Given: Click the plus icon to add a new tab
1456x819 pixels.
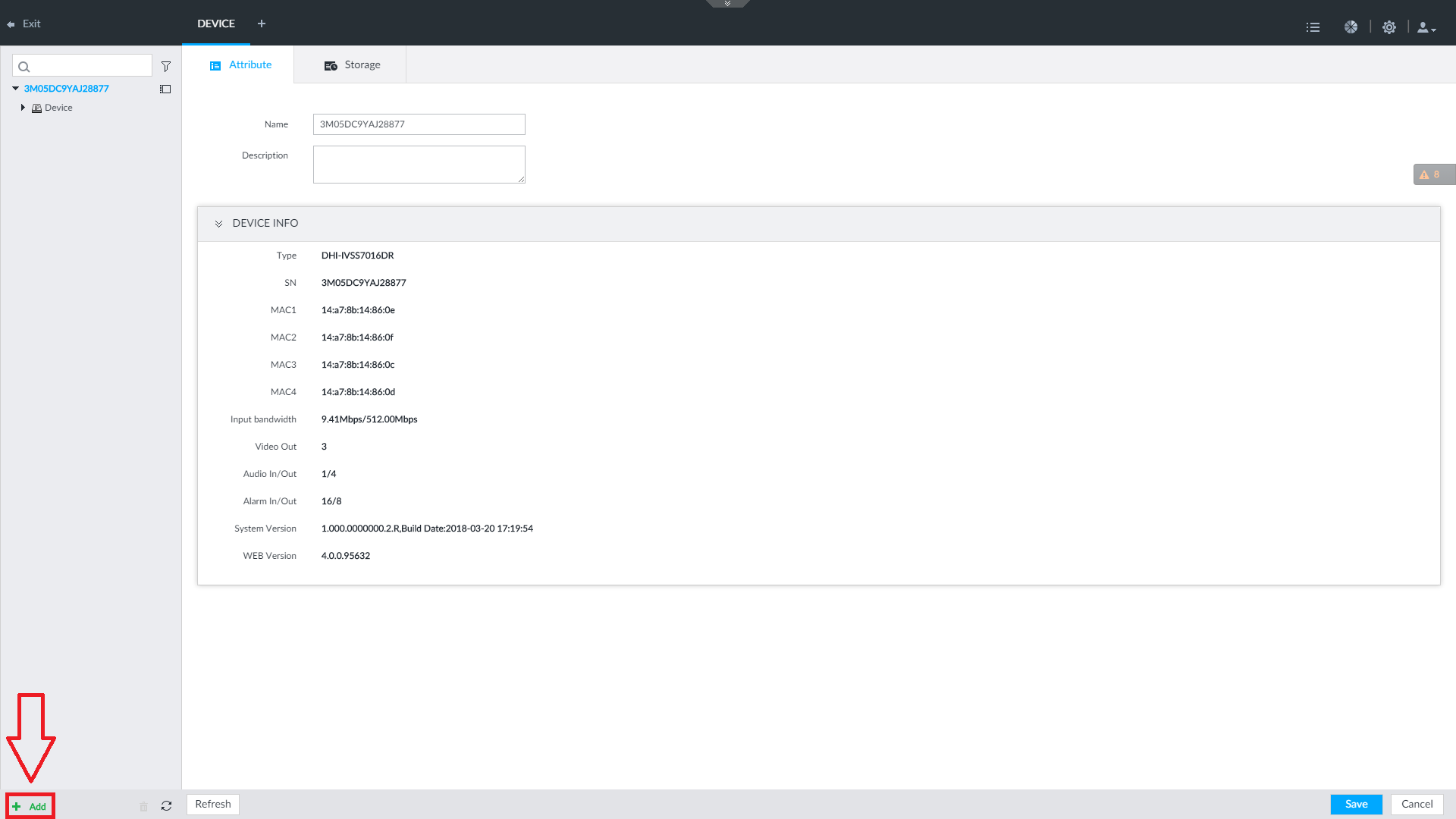Looking at the screenshot, I should click(x=262, y=24).
